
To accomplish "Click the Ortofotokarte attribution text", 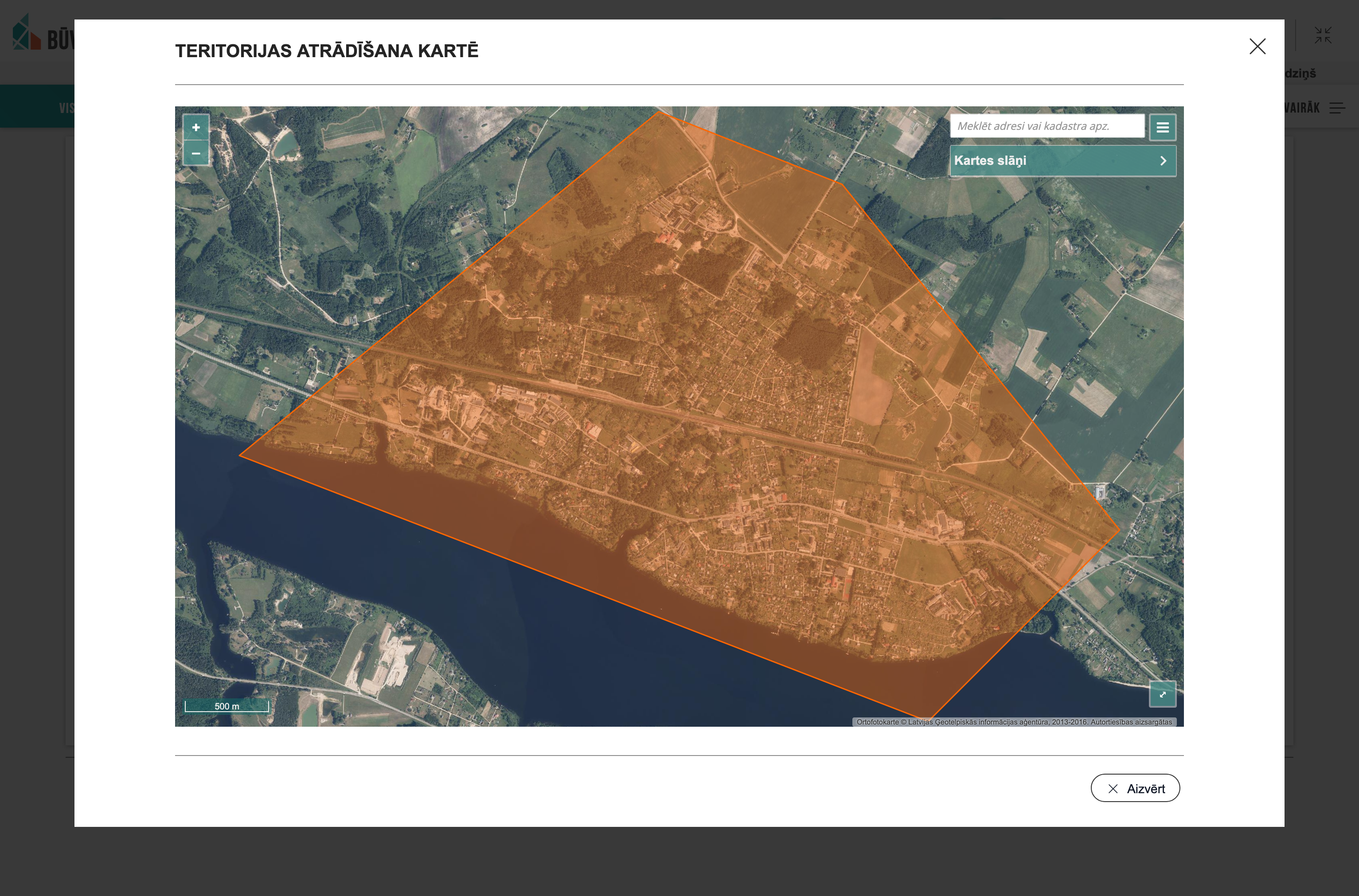I will (1014, 722).
